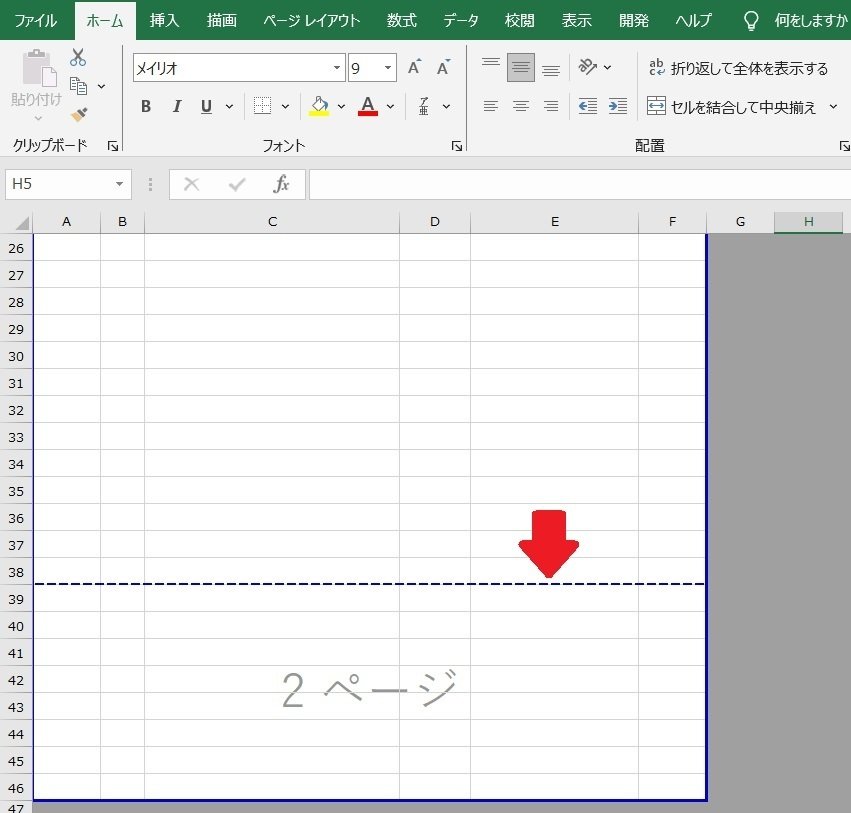Decrease font size with the smaller A icon
This screenshot has height=813, width=851.
click(442, 67)
